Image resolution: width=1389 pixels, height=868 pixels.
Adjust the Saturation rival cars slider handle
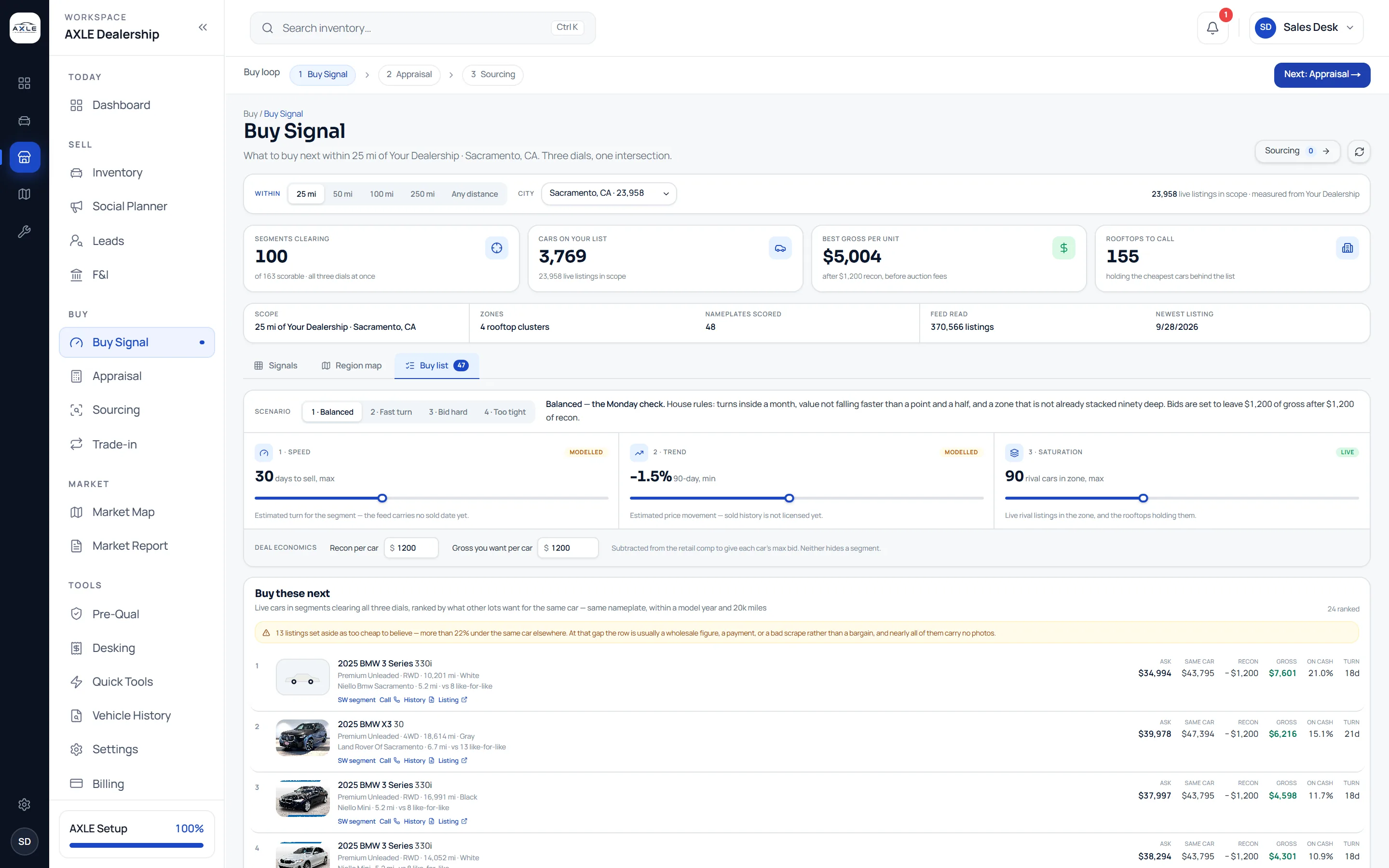pos(1144,498)
